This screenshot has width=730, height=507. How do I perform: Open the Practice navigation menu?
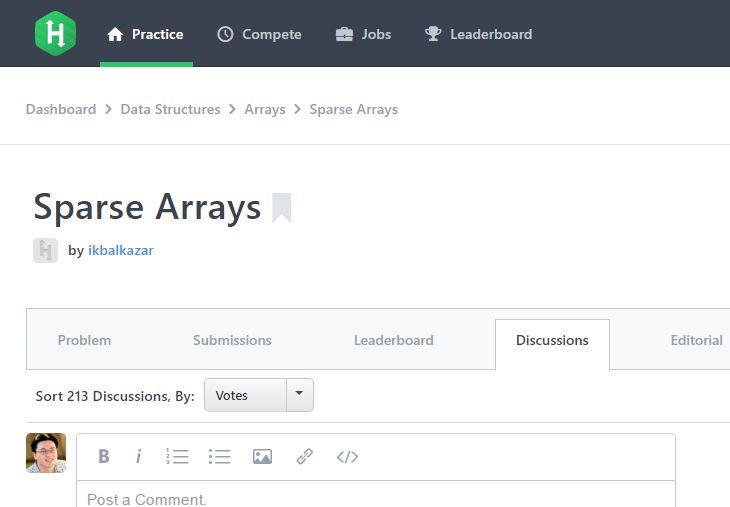coord(146,34)
